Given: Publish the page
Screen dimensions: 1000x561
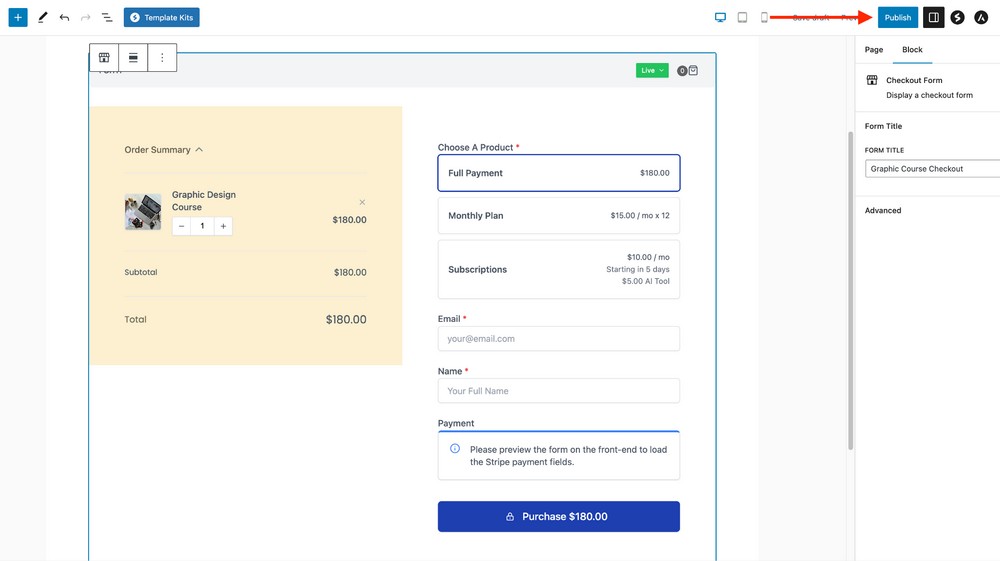Looking at the screenshot, I should (x=897, y=17).
